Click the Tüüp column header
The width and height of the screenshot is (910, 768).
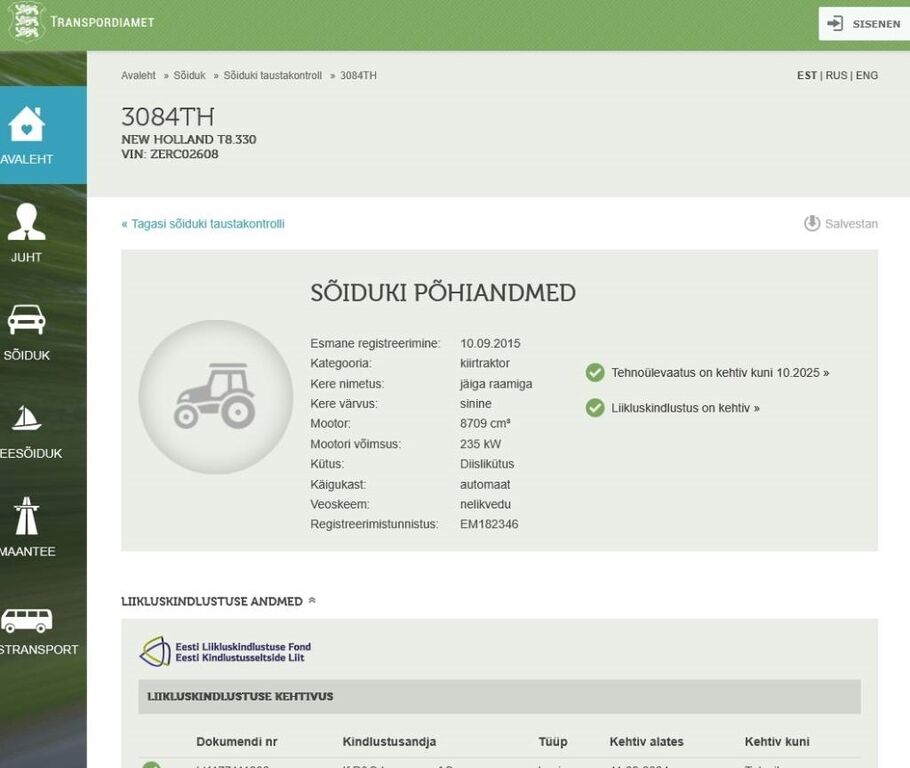pyautogui.click(x=552, y=741)
